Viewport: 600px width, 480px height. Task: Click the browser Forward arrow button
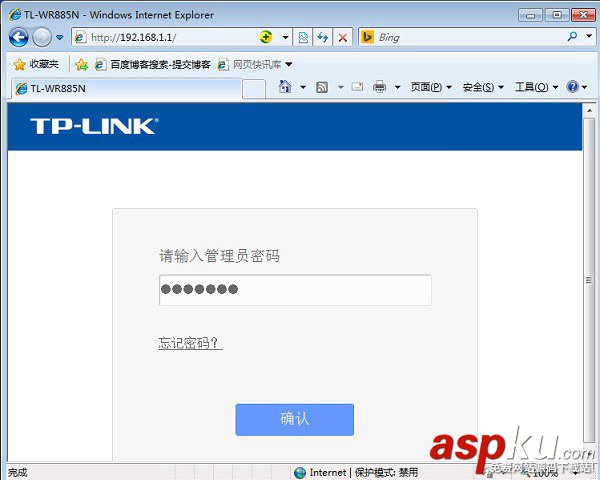(42, 38)
